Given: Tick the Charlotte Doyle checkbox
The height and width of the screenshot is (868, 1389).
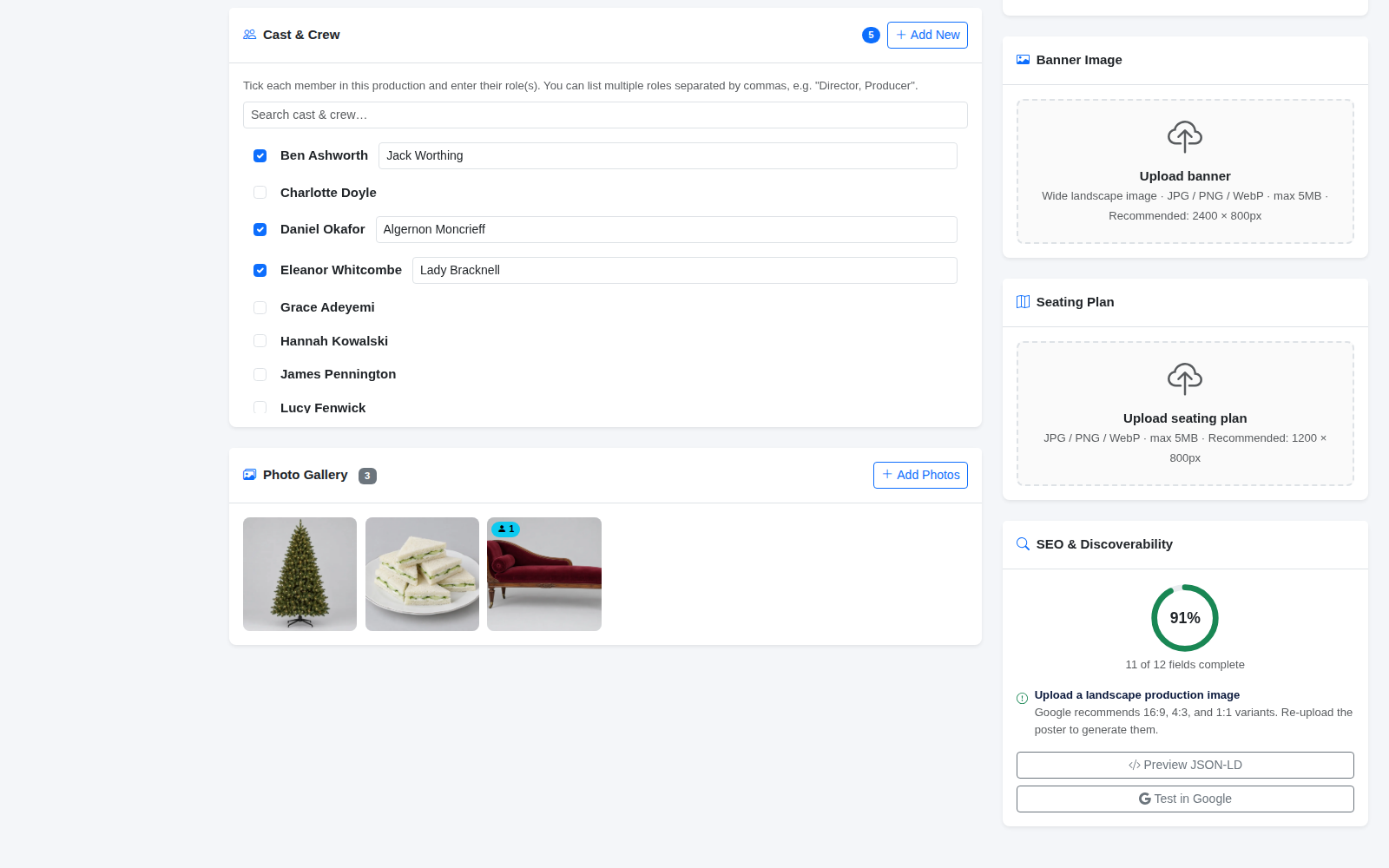Looking at the screenshot, I should click(260, 193).
